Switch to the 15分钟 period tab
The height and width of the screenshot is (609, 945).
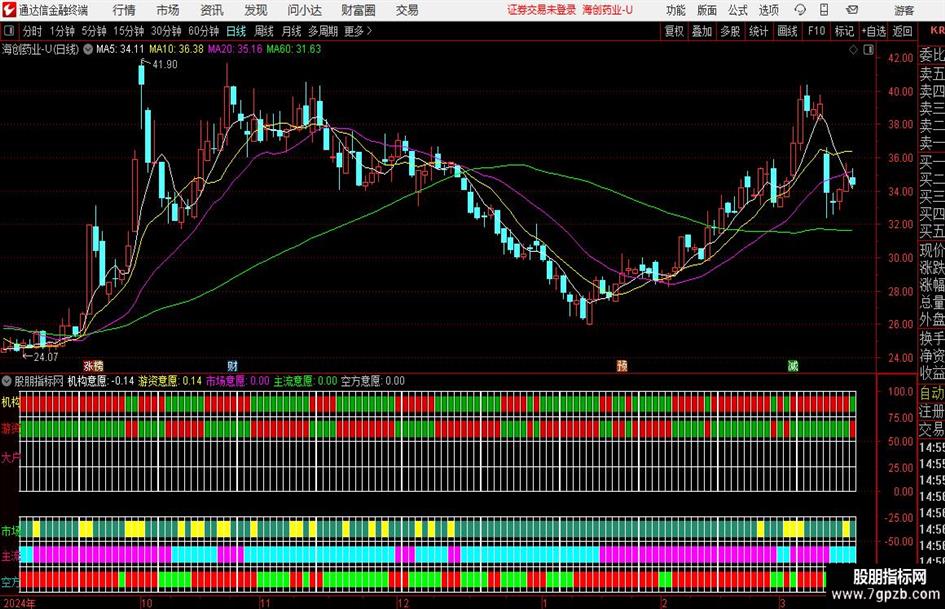point(128,31)
